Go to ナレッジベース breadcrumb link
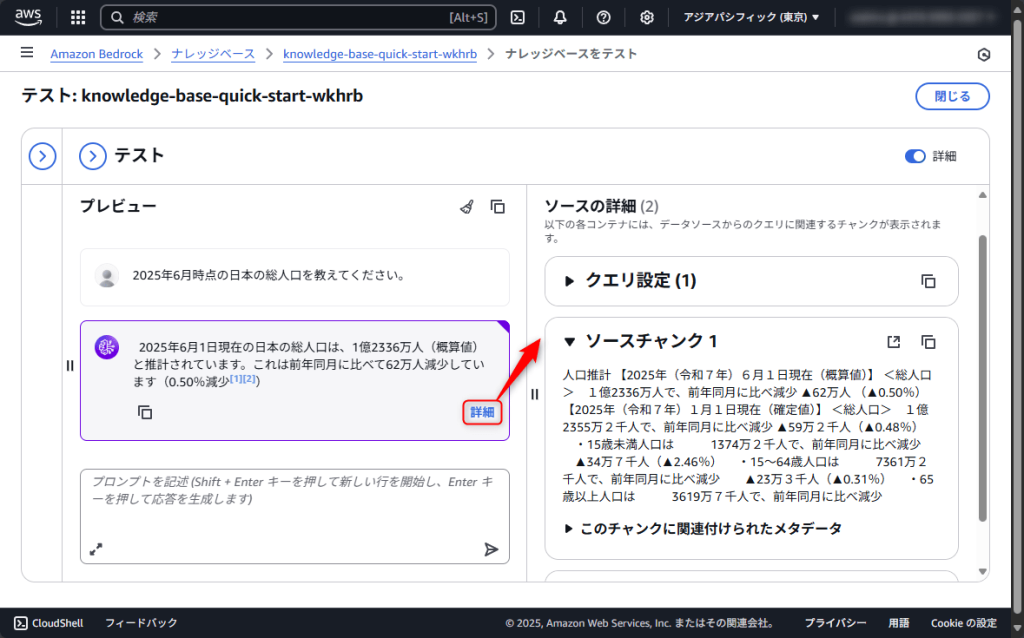 [213, 54]
